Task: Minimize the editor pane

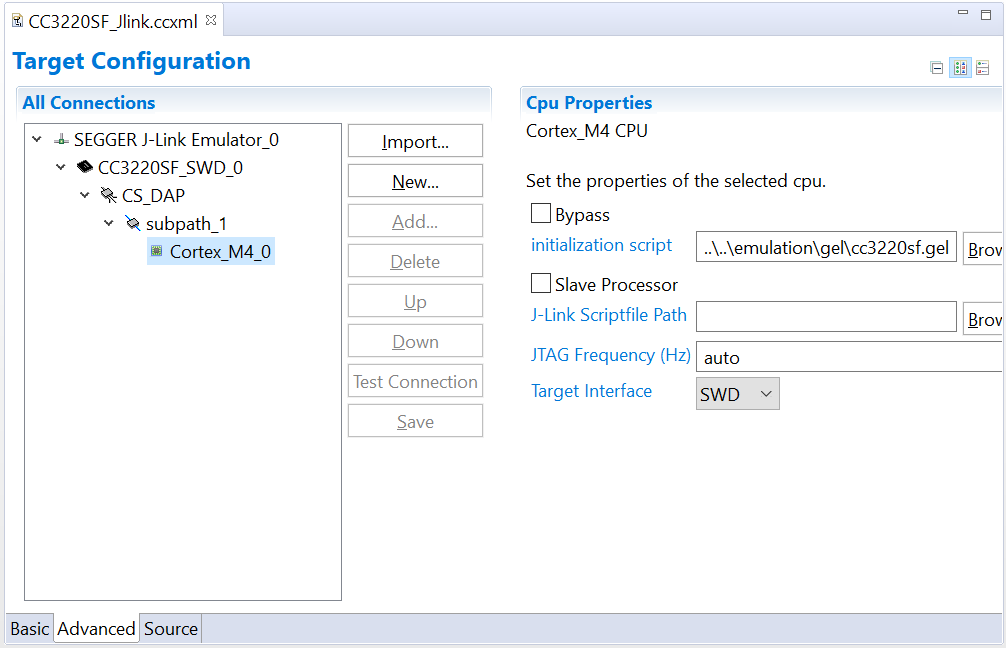Action: tap(962, 13)
